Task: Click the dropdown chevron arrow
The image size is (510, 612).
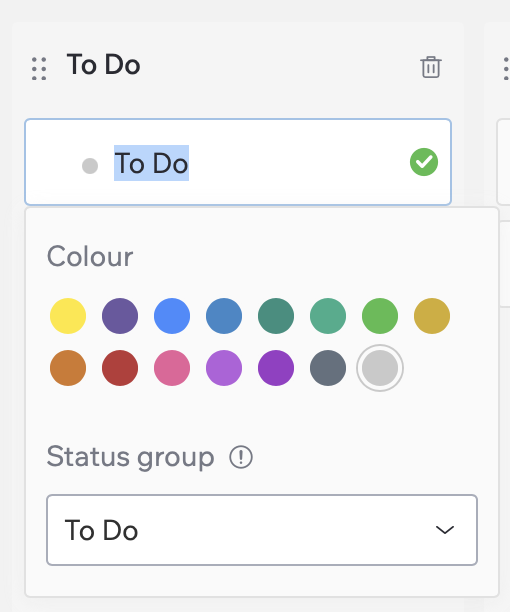Action: tap(445, 530)
